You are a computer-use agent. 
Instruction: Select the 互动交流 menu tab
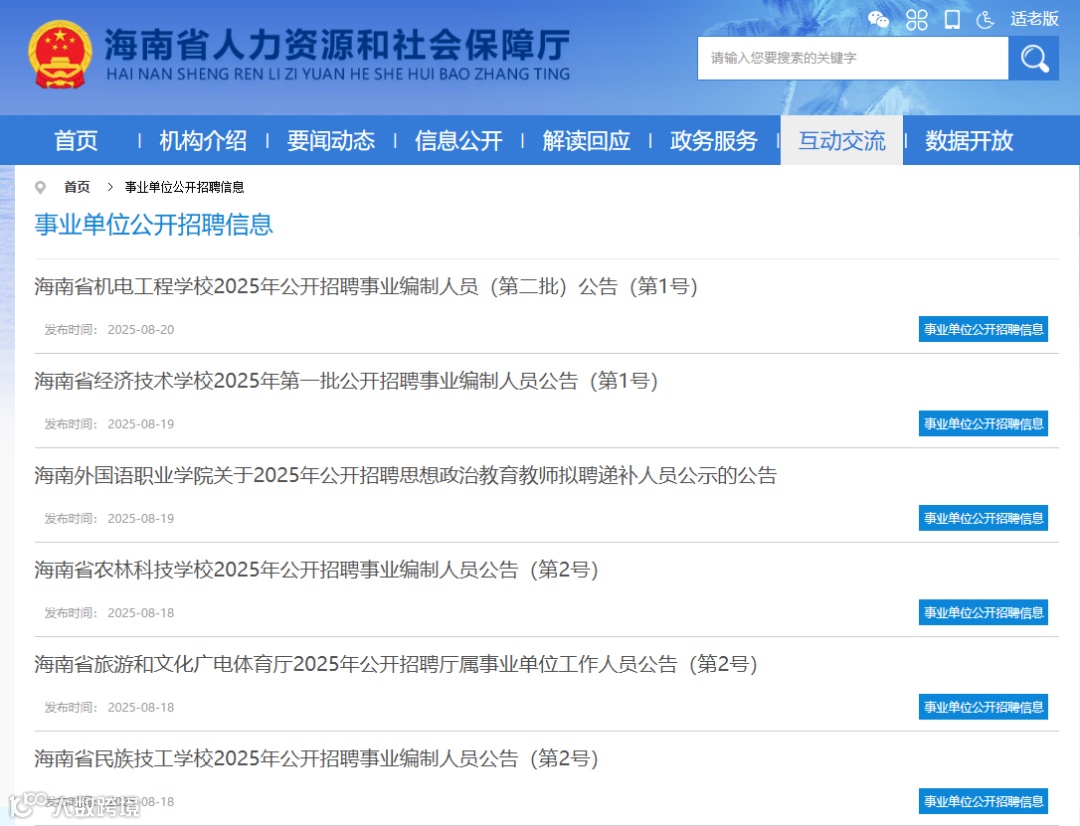(842, 141)
